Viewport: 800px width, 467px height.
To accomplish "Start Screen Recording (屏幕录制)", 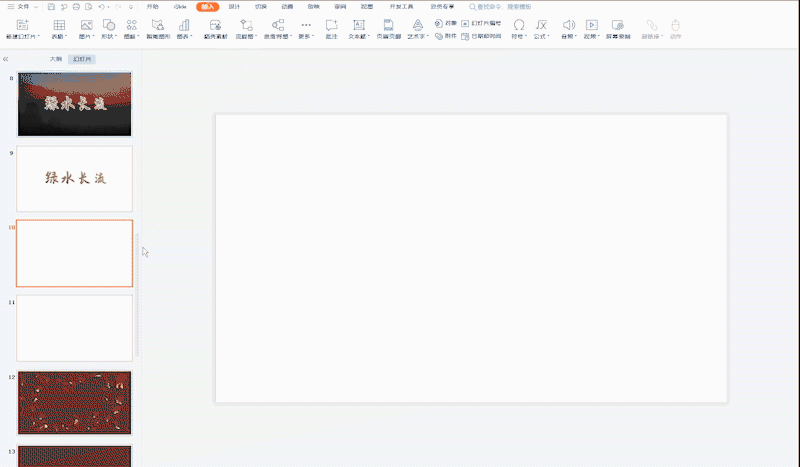I will point(618,29).
